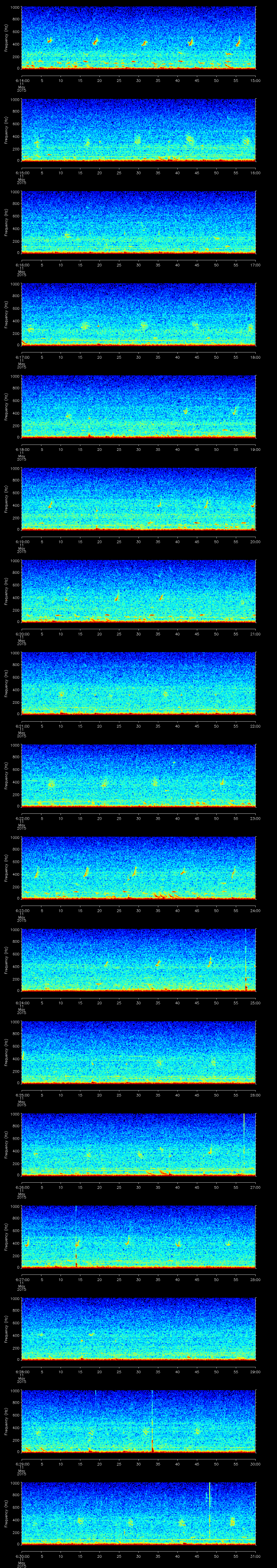Click the spectrogram panel starting at 6:23:00

[139, 868]
